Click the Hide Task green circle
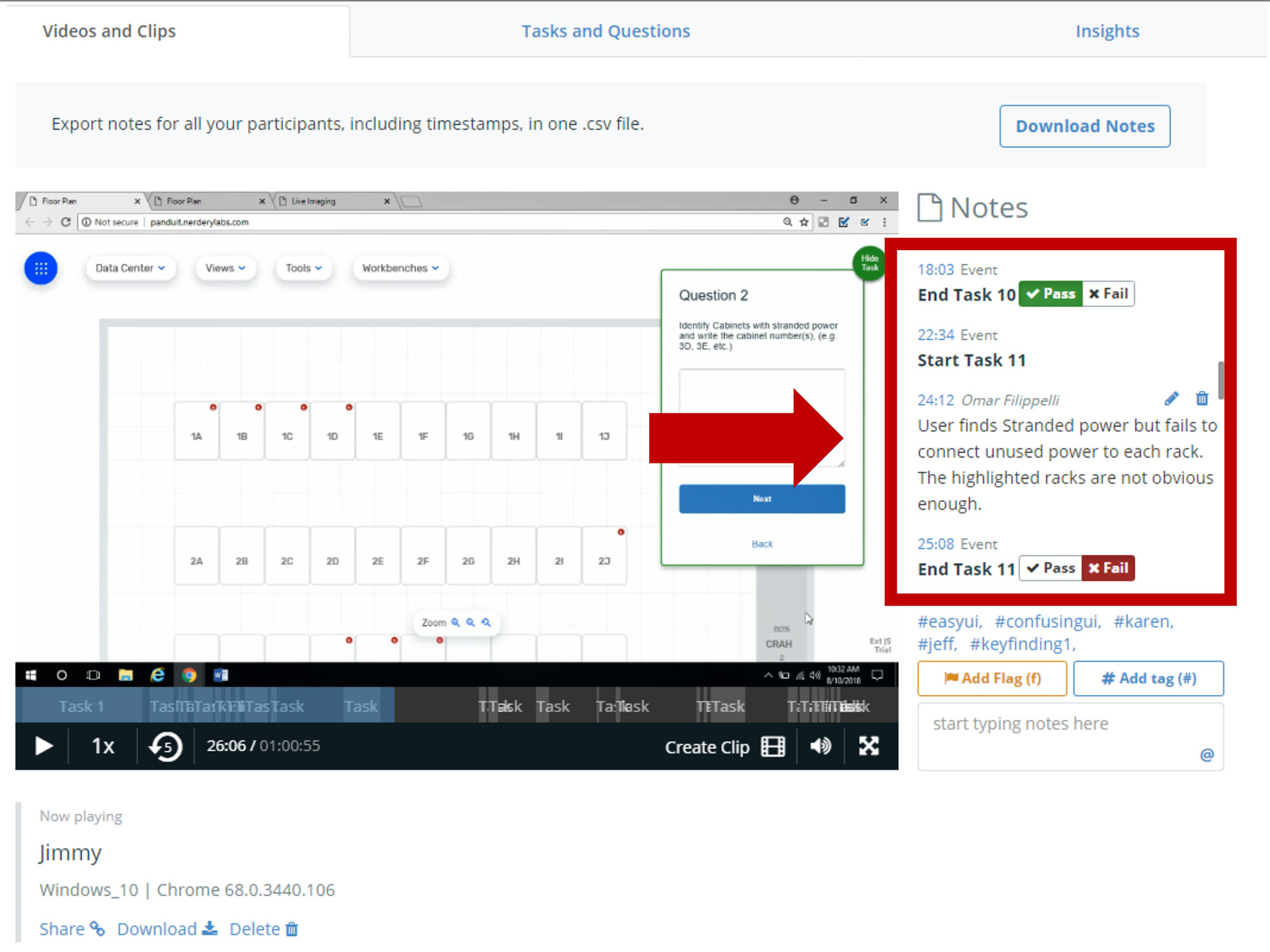 [x=869, y=263]
